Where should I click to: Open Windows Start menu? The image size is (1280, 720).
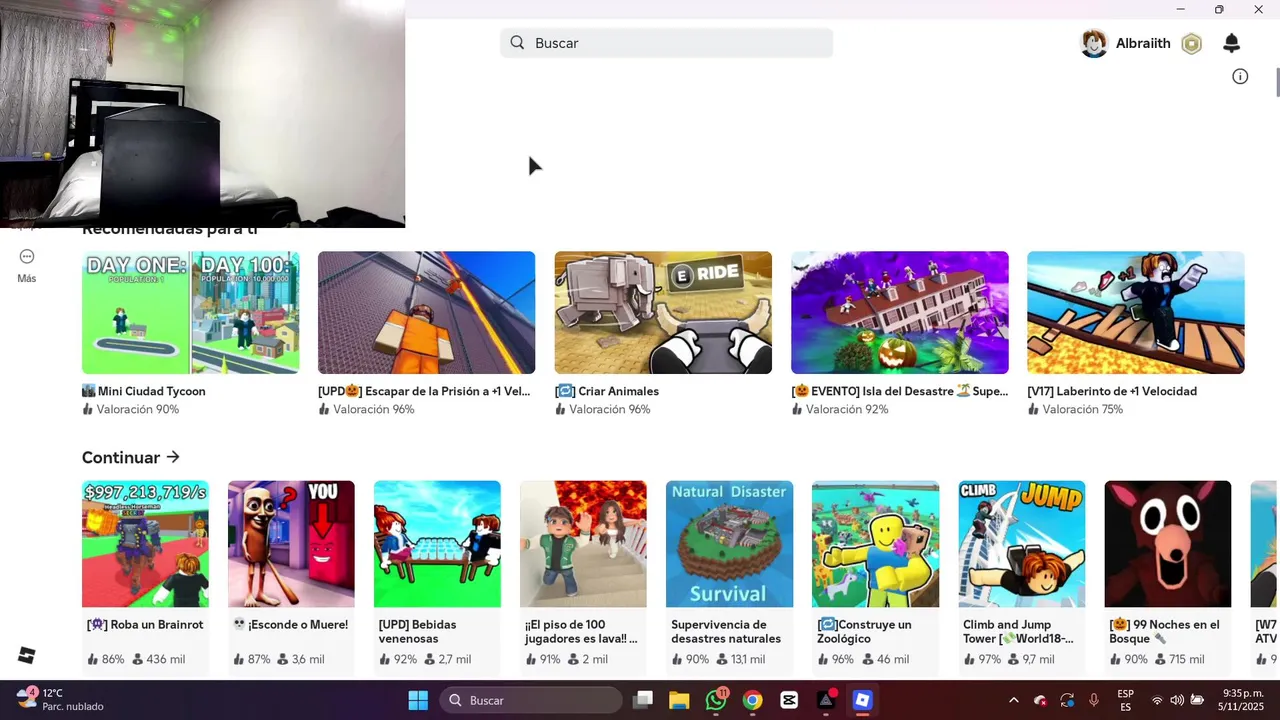coord(418,700)
